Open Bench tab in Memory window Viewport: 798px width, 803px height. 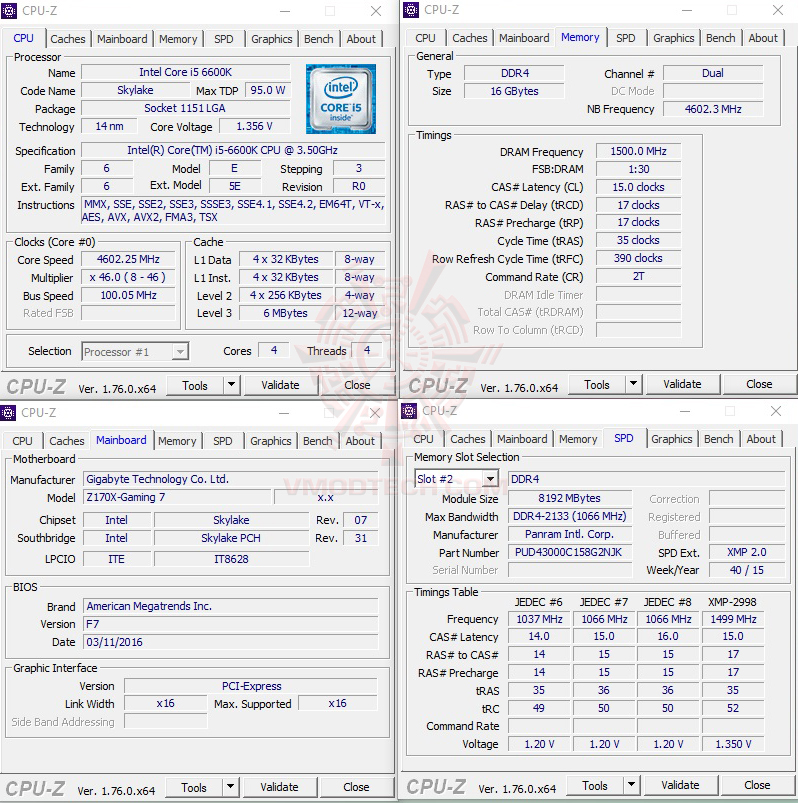[x=721, y=38]
